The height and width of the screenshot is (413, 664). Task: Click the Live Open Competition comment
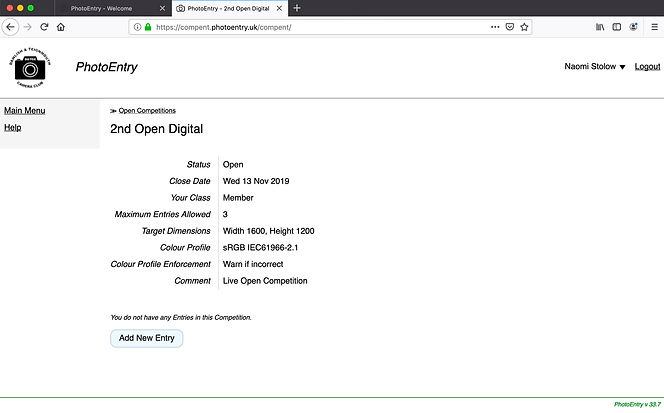pyautogui.click(x=265, y=281)
